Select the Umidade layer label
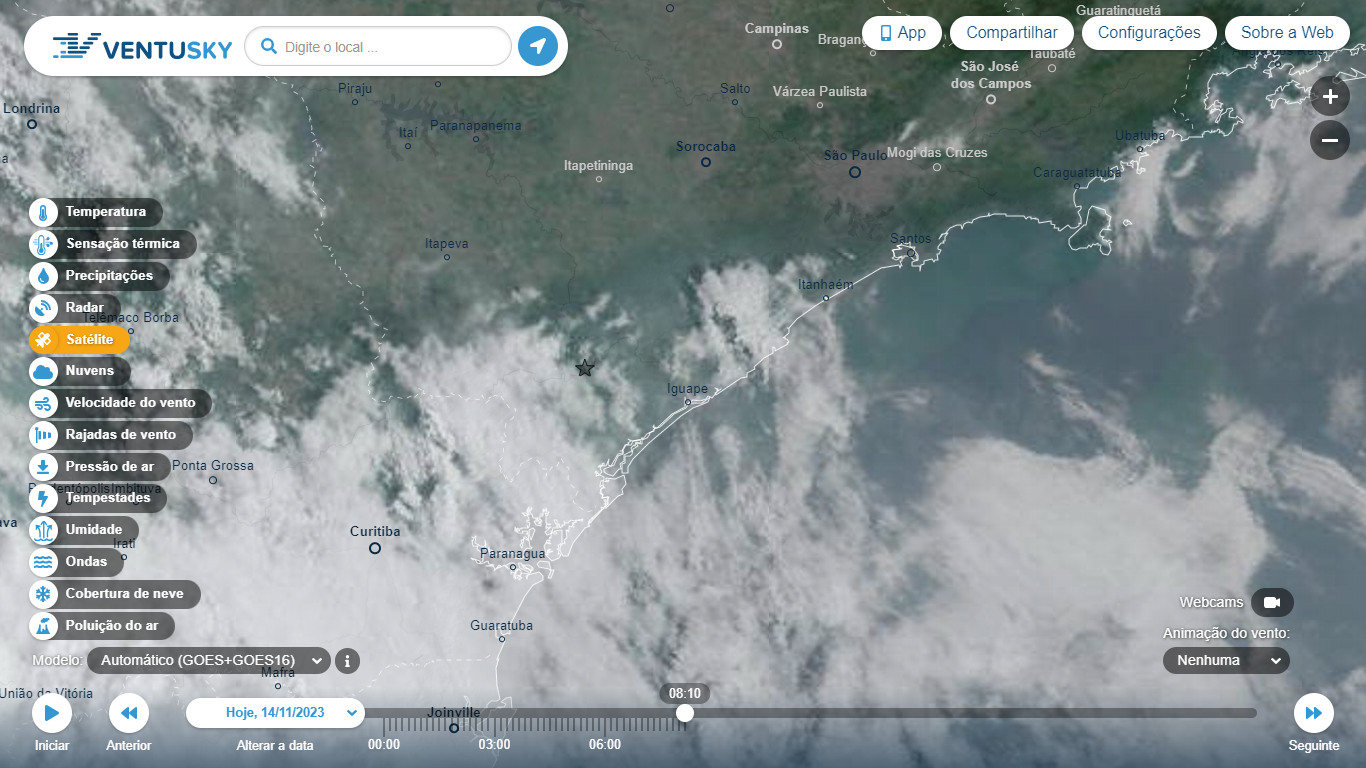Screen dimensions: 1366x768 click(x=94, y=530)
